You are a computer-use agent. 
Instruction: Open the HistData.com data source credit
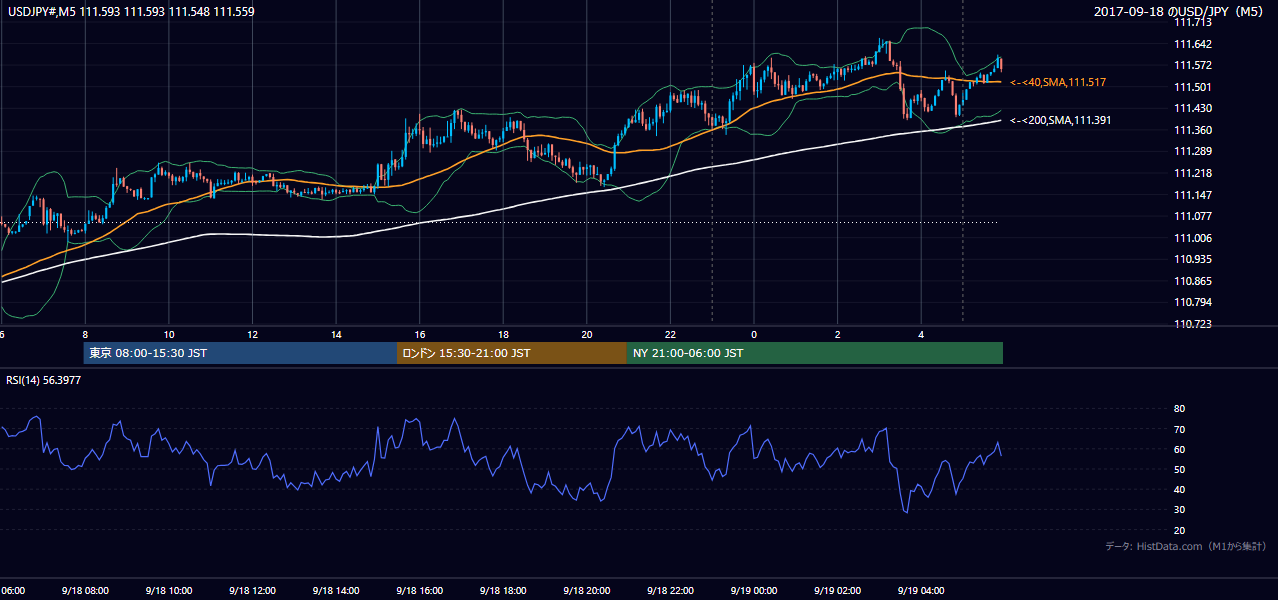click(x=1186, y=546)
